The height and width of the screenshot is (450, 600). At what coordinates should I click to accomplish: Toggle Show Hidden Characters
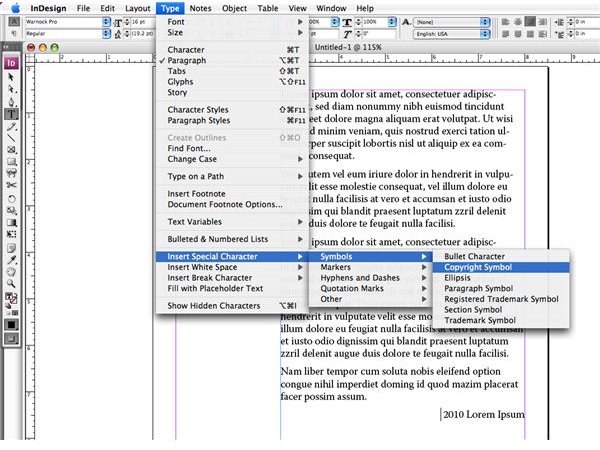tap(232, 306)
